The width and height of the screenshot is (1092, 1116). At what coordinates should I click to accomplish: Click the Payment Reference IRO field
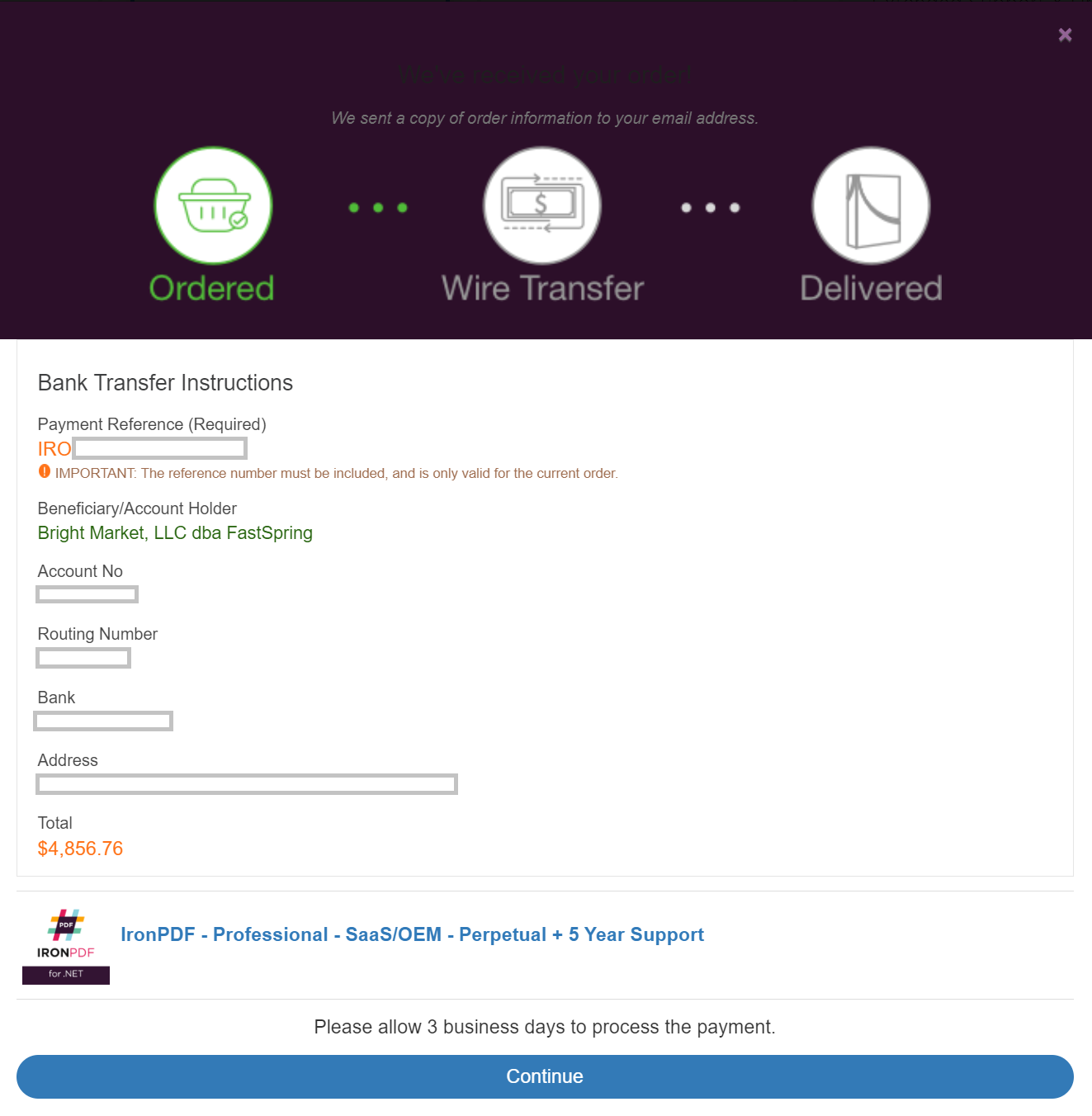159,448
